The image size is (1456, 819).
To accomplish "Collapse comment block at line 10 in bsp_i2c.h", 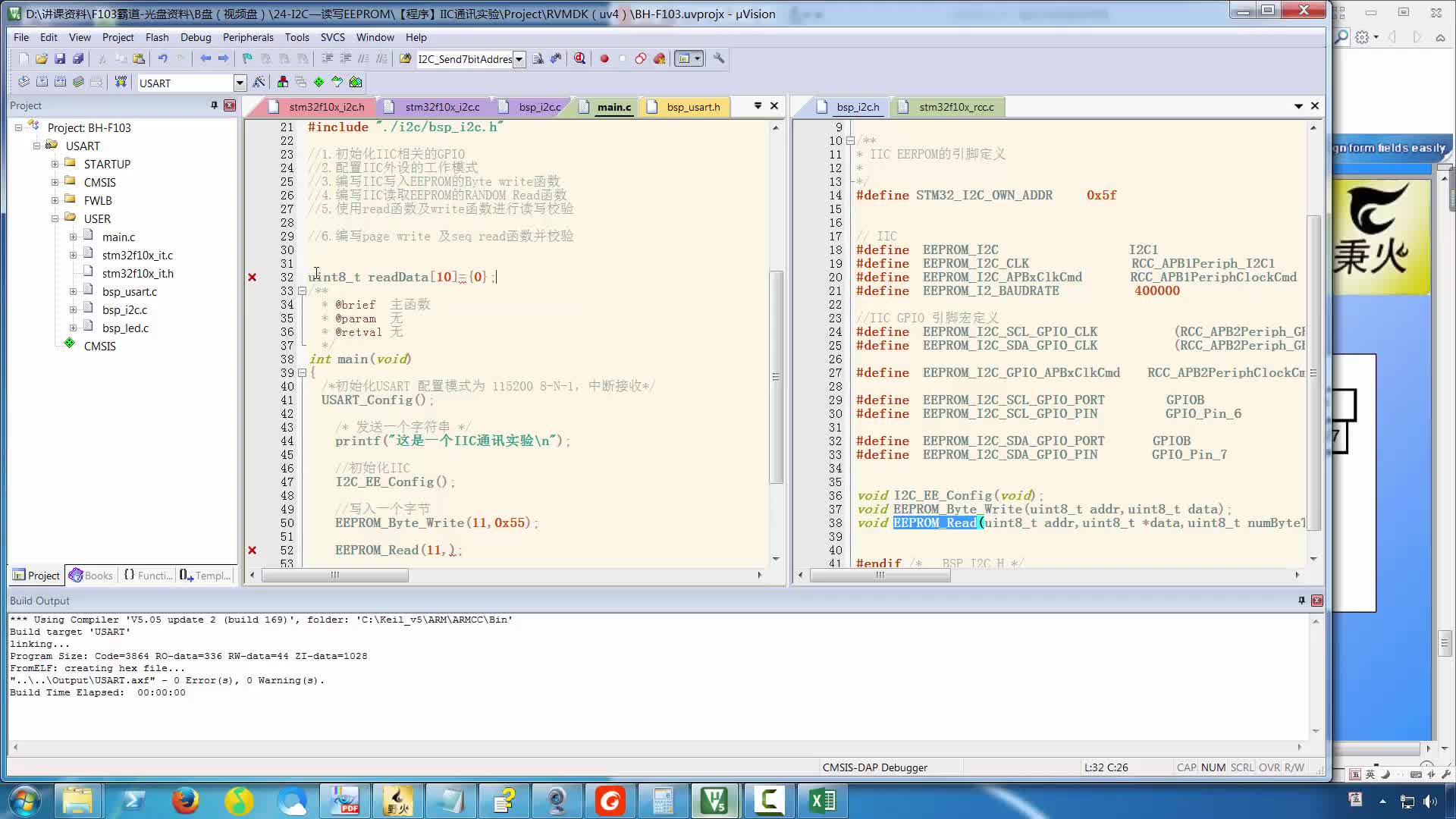I will pyautogui.click(x=850, y=141).
